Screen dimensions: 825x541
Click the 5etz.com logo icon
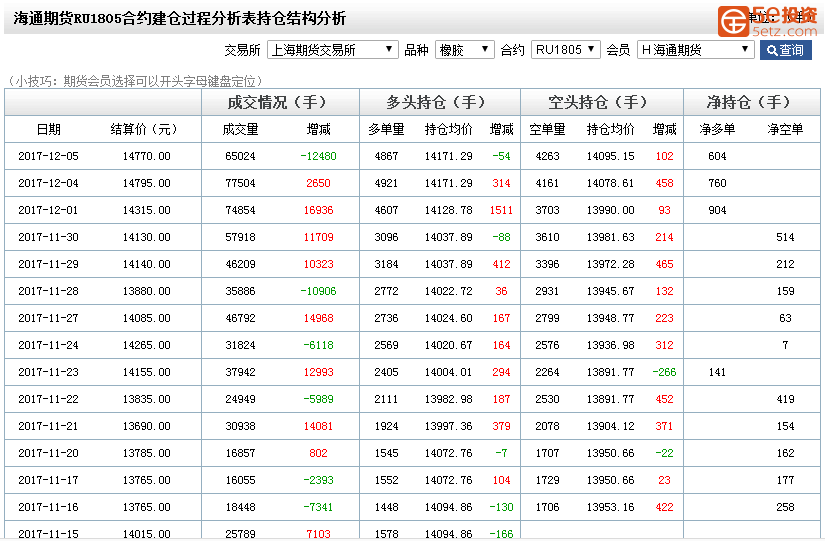tap(733, 21)
